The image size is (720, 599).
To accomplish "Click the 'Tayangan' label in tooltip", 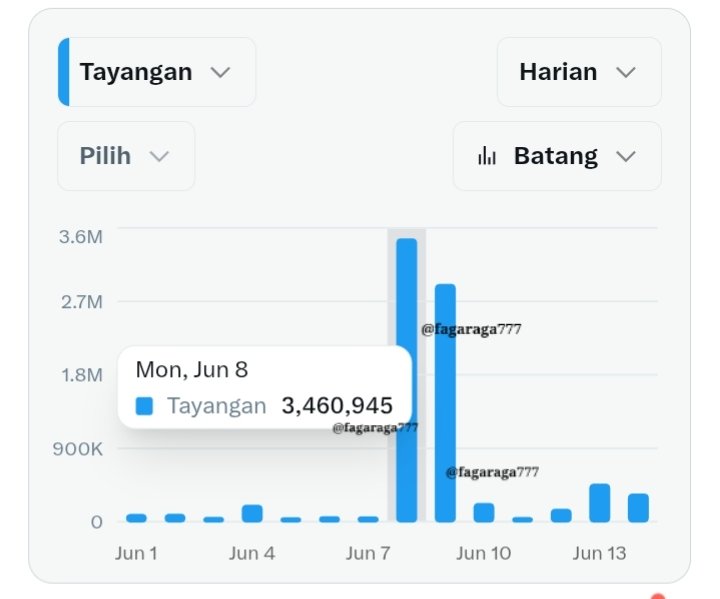I will click(x=217, y=406).
